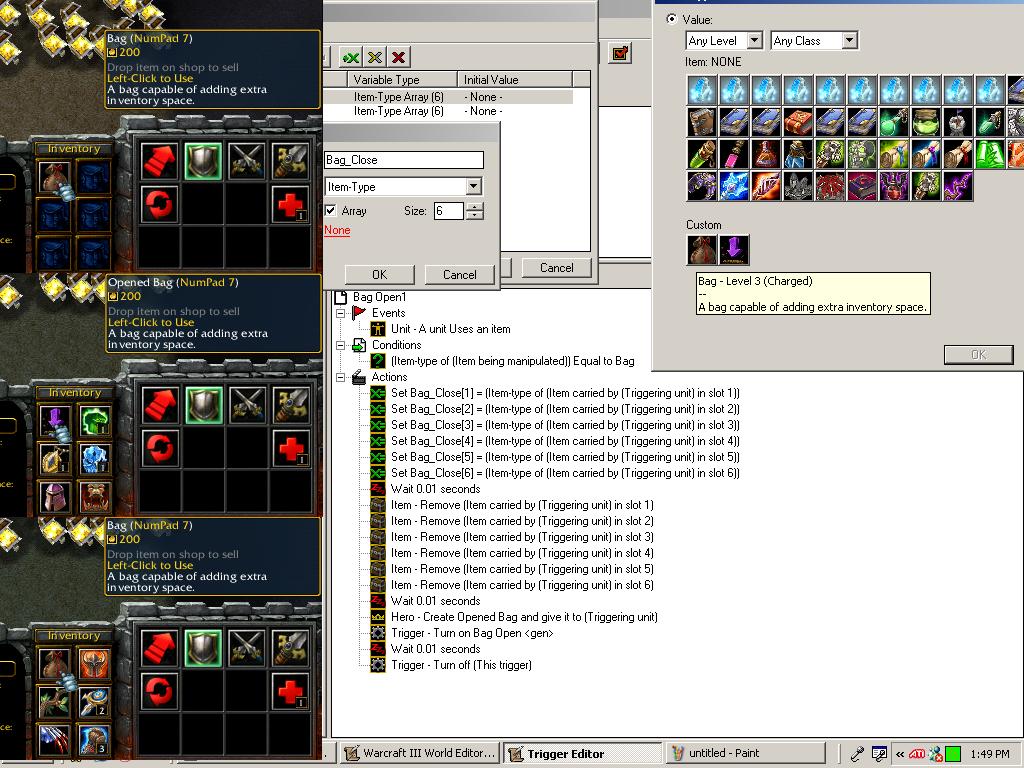Click purple Opened Bag item in middle inventory
1024x768 pixels.
tap(54, 421)
